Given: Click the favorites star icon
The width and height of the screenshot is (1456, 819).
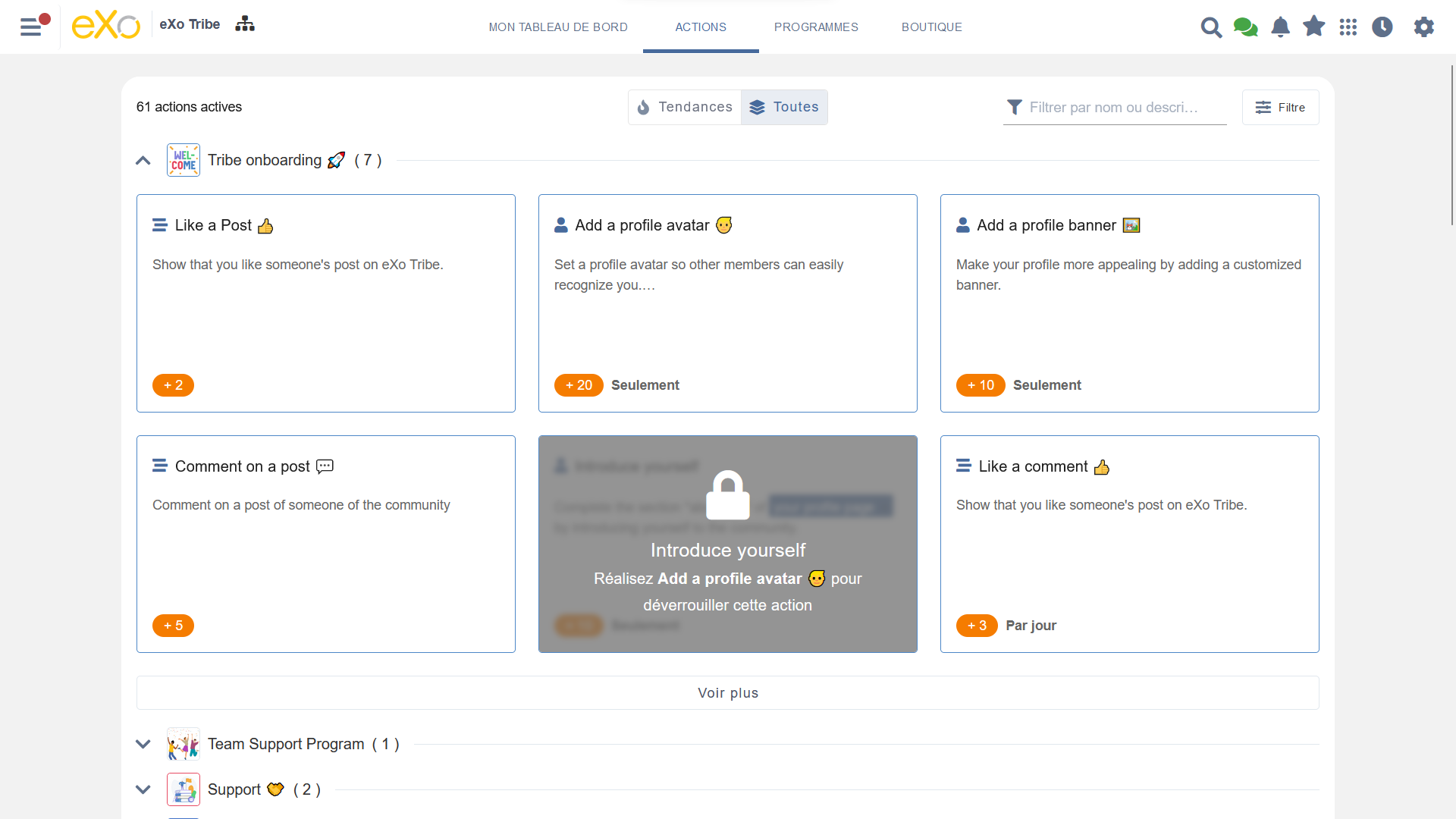Looking at the screenshot, I should [1314, 27].
